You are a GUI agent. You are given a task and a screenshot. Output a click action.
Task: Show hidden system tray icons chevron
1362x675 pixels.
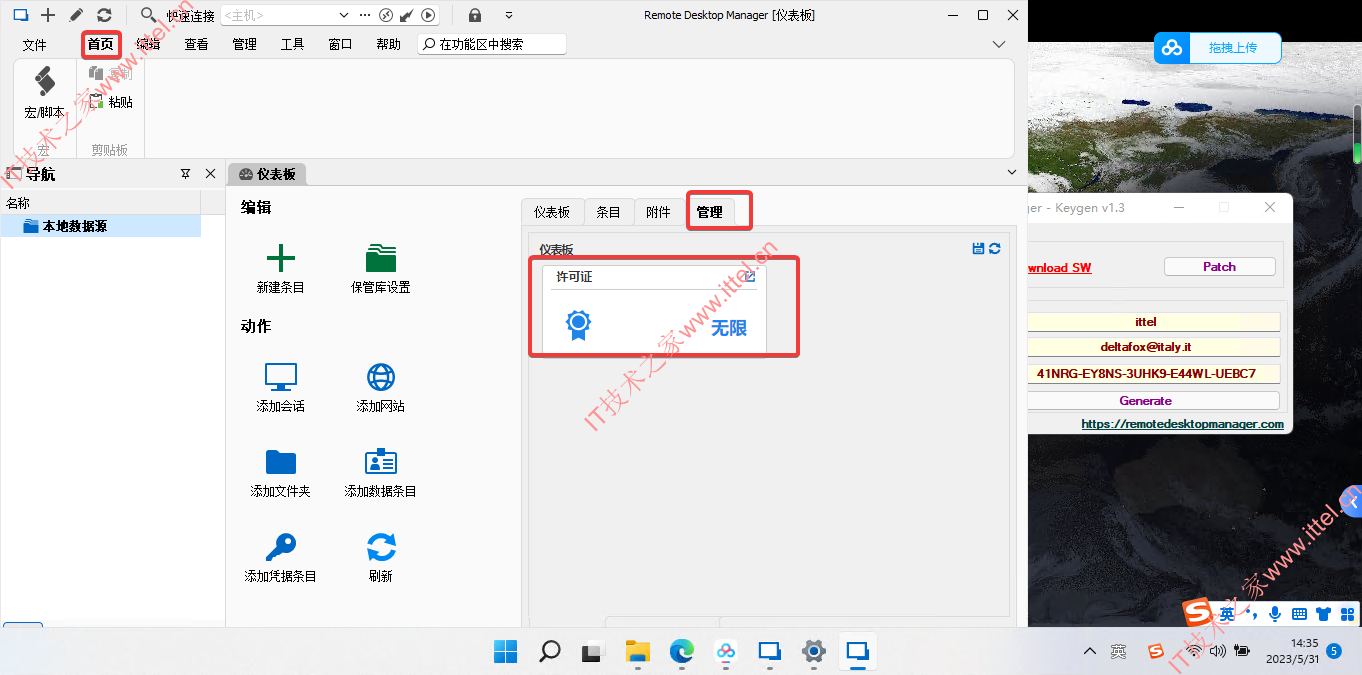[1090, 652]
